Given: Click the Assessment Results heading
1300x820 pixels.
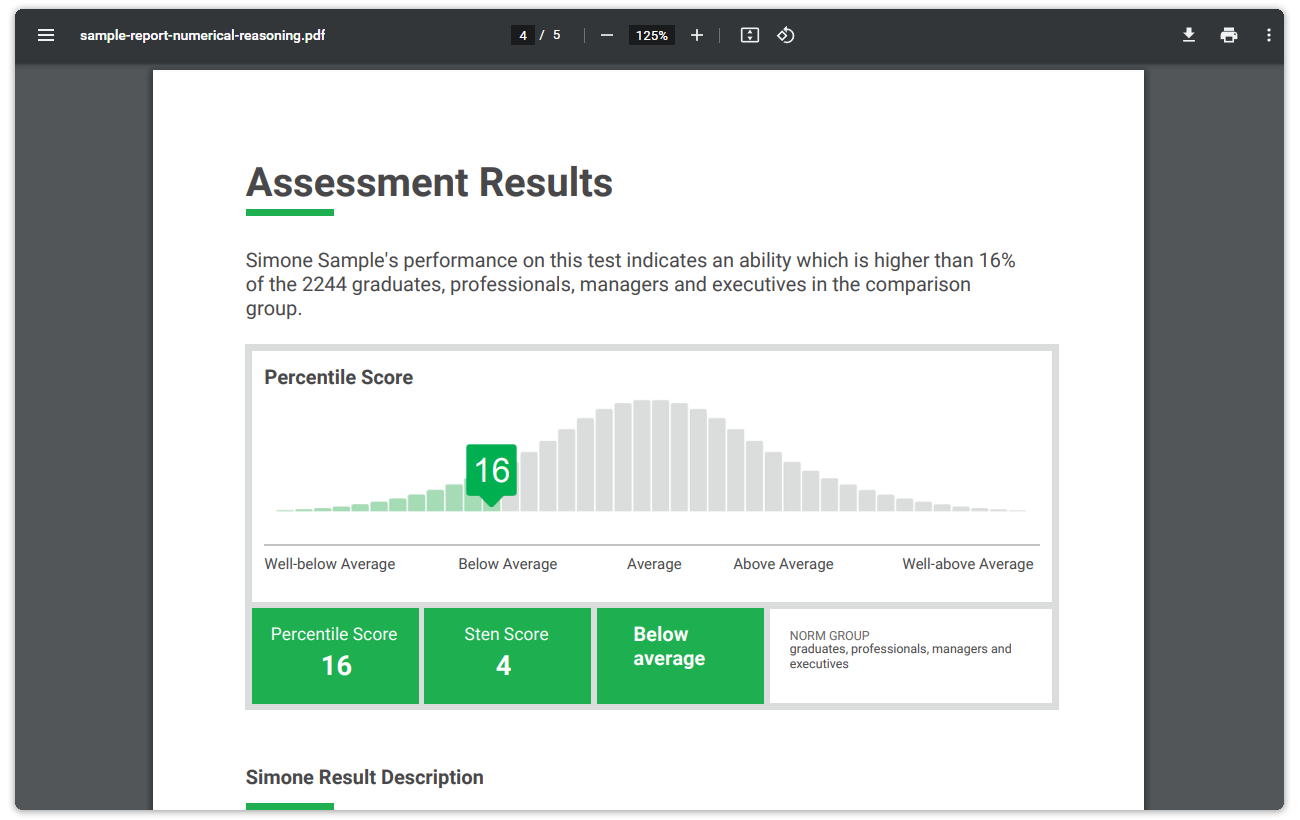Looking at the screenshot, I should click(429, 183).
